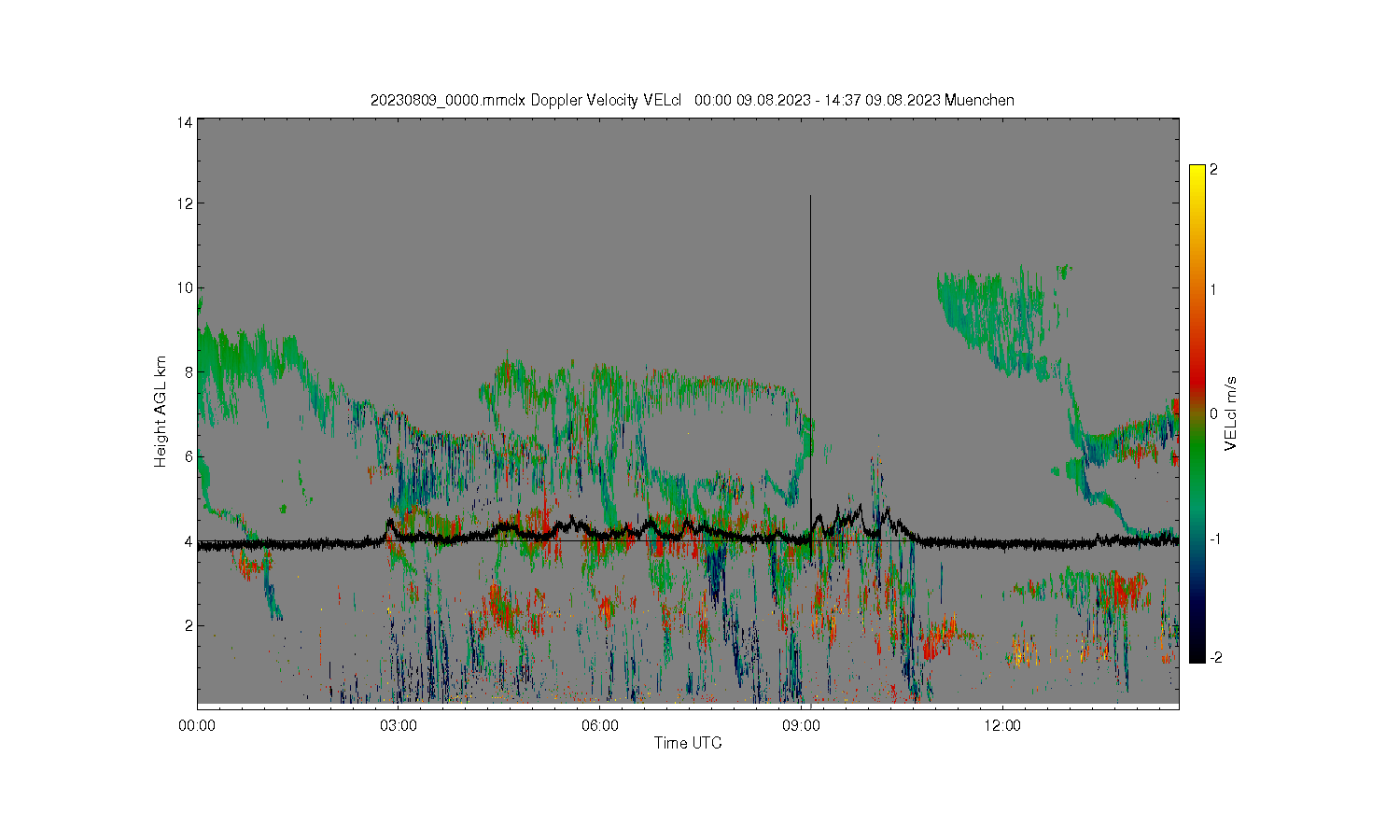Click the 10 km height tick label
This screenshot has width=1400, height=840.
pyautogui.click(x=185, y=287)
